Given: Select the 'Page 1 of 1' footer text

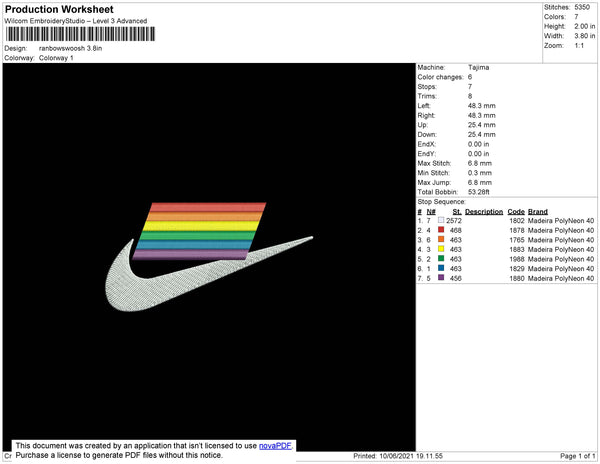Looking at the screenshot, I should click(x=578, y=456).
